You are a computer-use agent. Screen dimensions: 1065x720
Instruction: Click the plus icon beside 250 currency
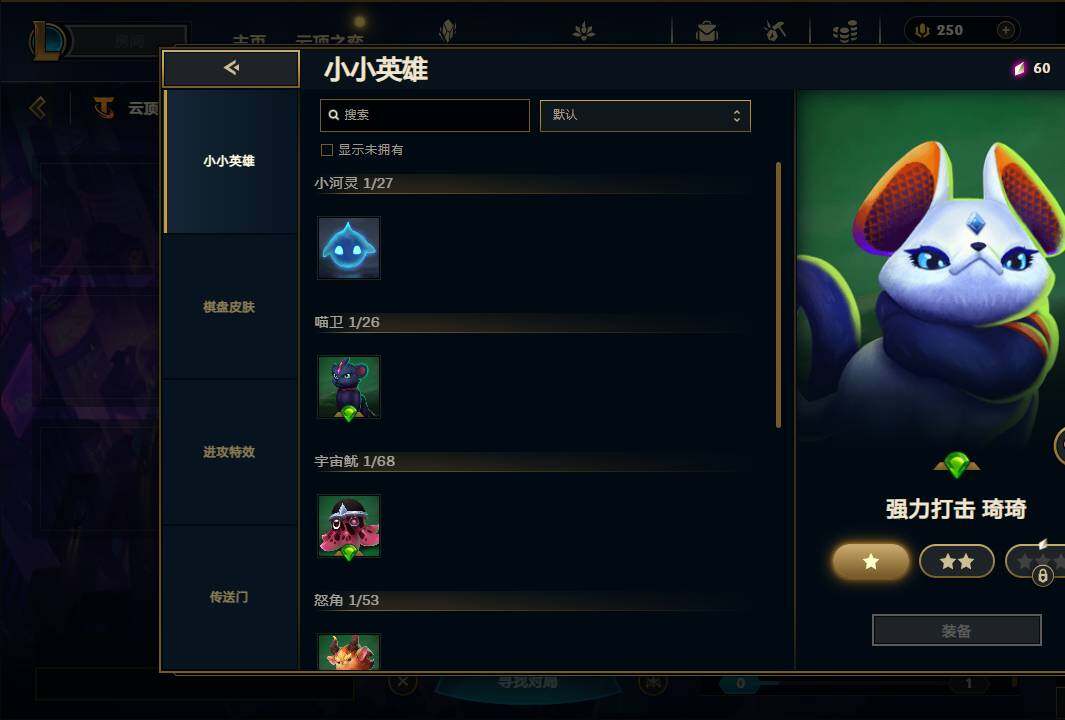[1006, 30]
